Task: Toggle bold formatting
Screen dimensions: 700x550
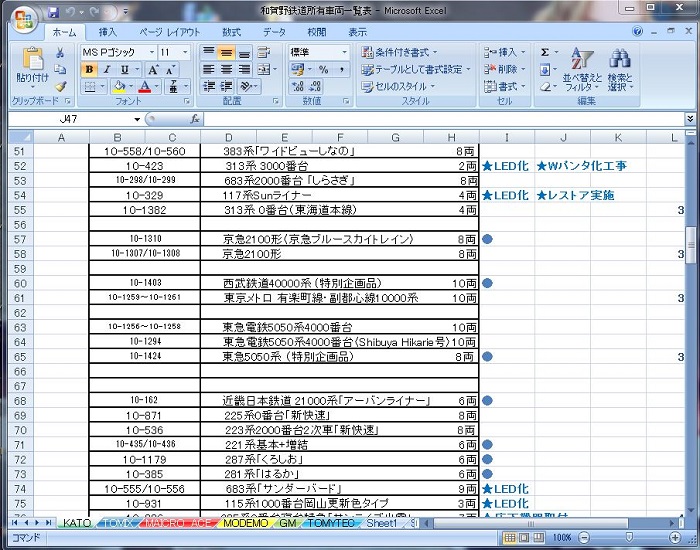Action: point(89,70)
